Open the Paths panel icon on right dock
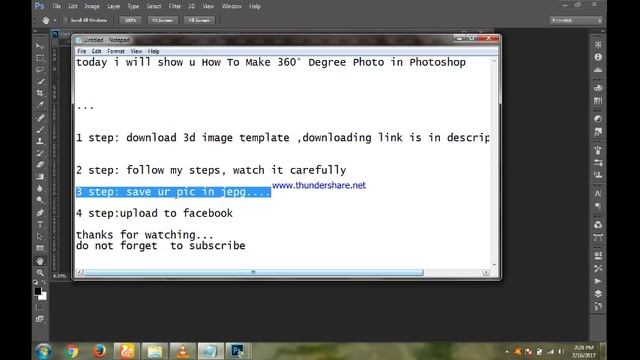The width and height of the screenshot is (640, 360). point(598,238)
